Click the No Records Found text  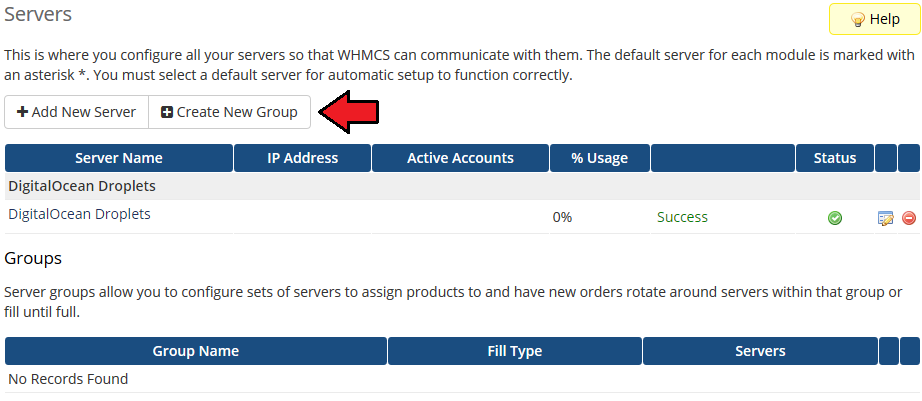click(x=68, y=379)
